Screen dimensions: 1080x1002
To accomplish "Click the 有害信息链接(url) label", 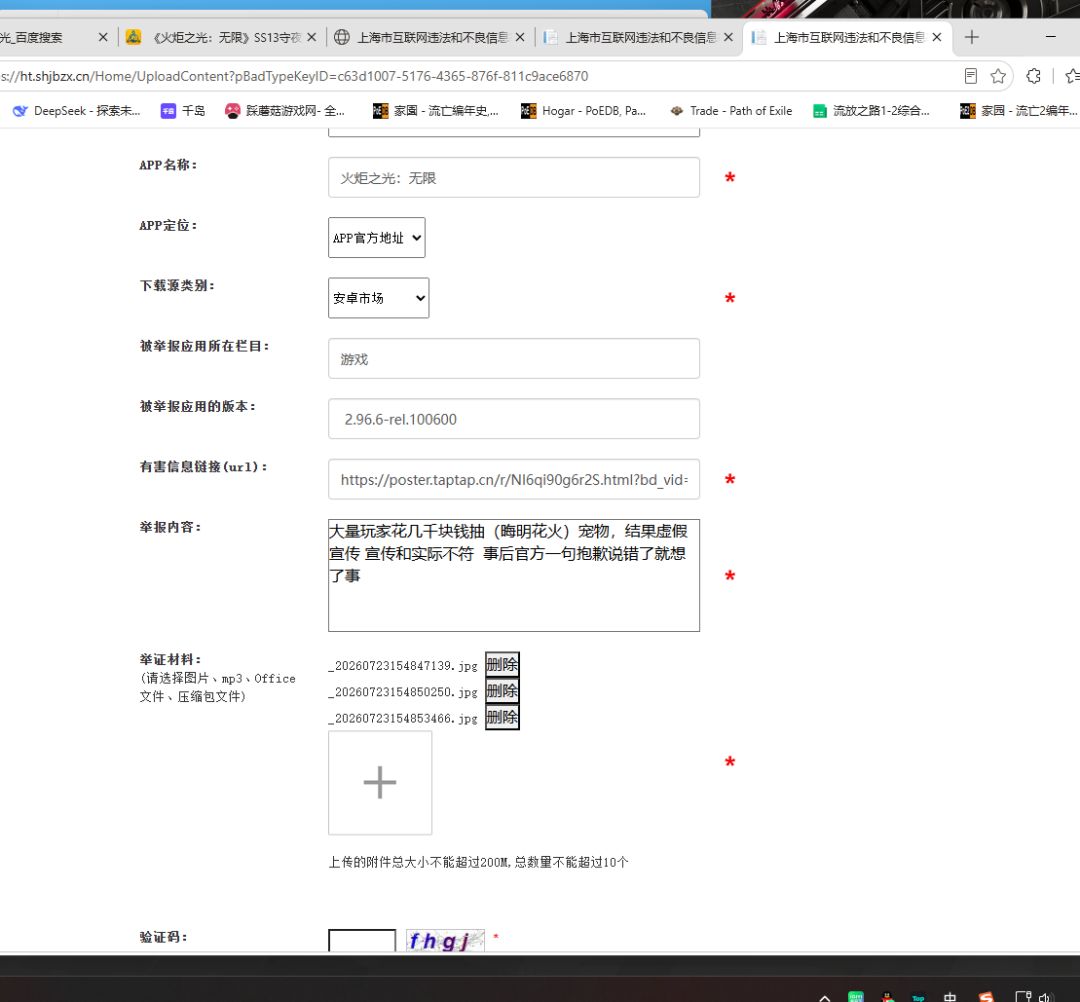I will point(203,467).
